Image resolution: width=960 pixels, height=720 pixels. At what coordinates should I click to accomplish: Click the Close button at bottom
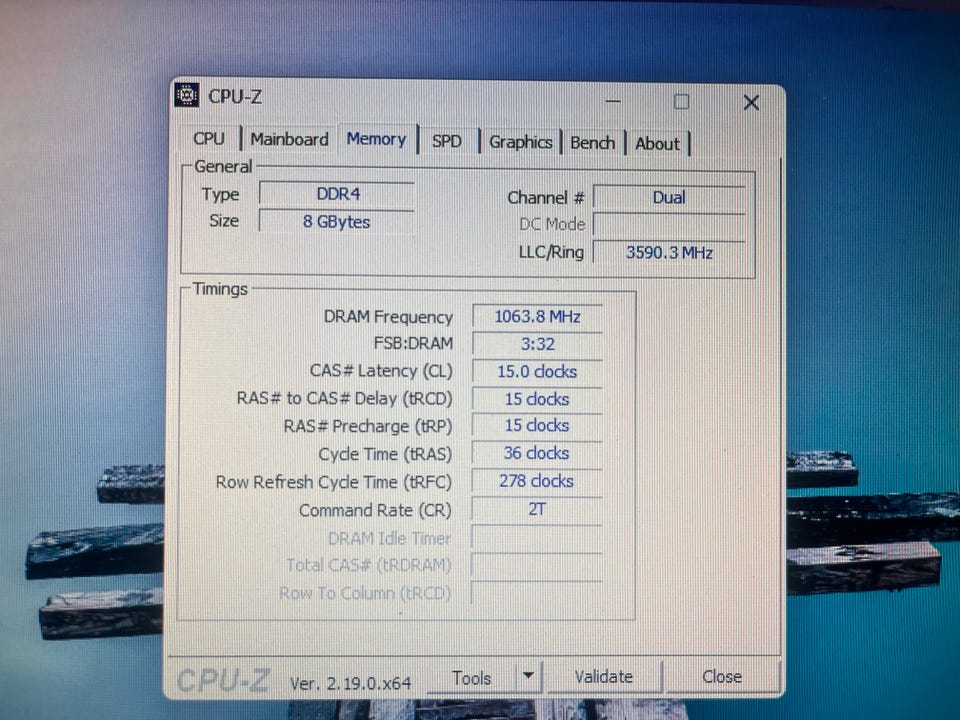pos(722,677)
